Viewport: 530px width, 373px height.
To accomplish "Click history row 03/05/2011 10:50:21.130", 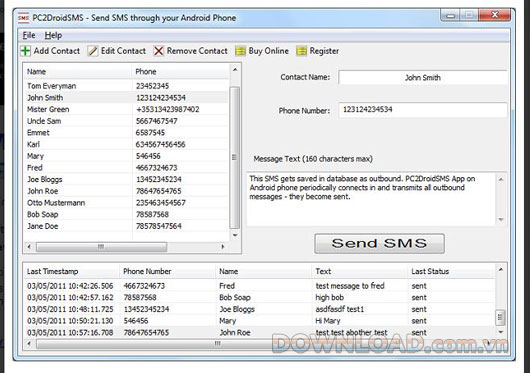I will point(260,321).
